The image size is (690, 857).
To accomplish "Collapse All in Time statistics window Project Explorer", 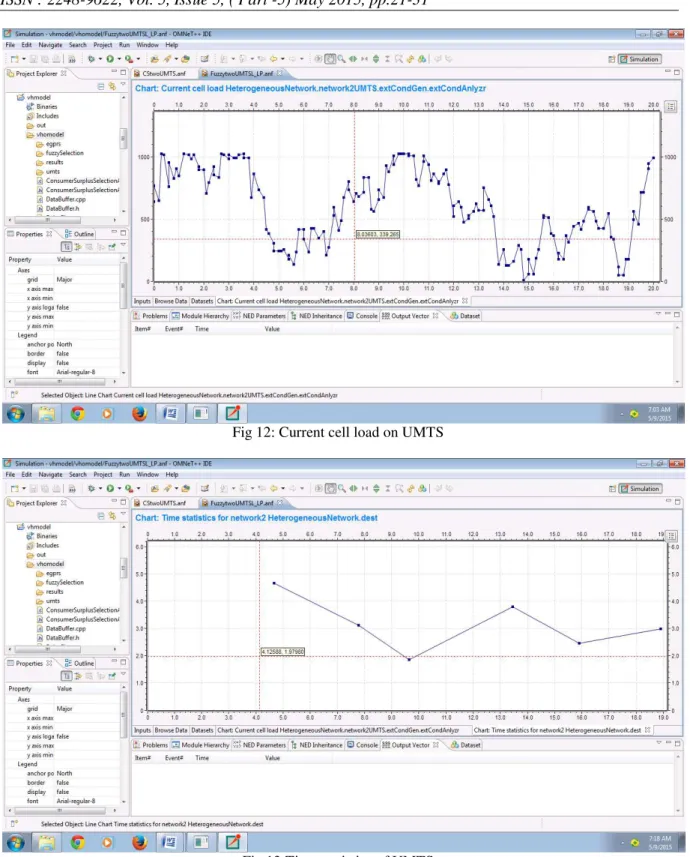I will tap(101, 515).
